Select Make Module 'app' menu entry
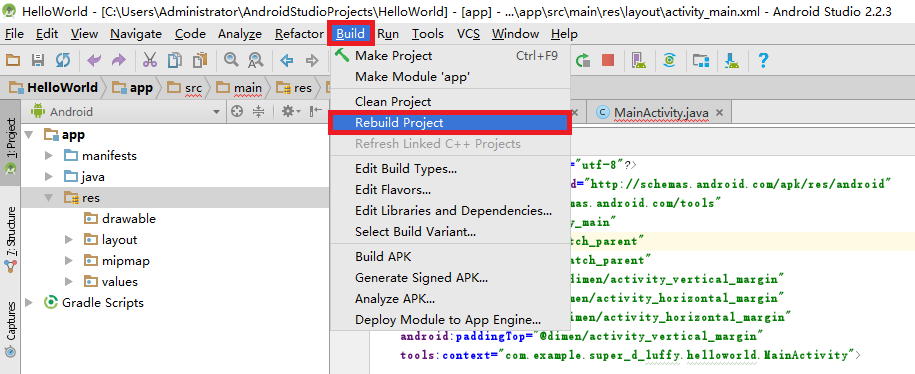Viewport: 915px width, 374px height. (449, 76)
